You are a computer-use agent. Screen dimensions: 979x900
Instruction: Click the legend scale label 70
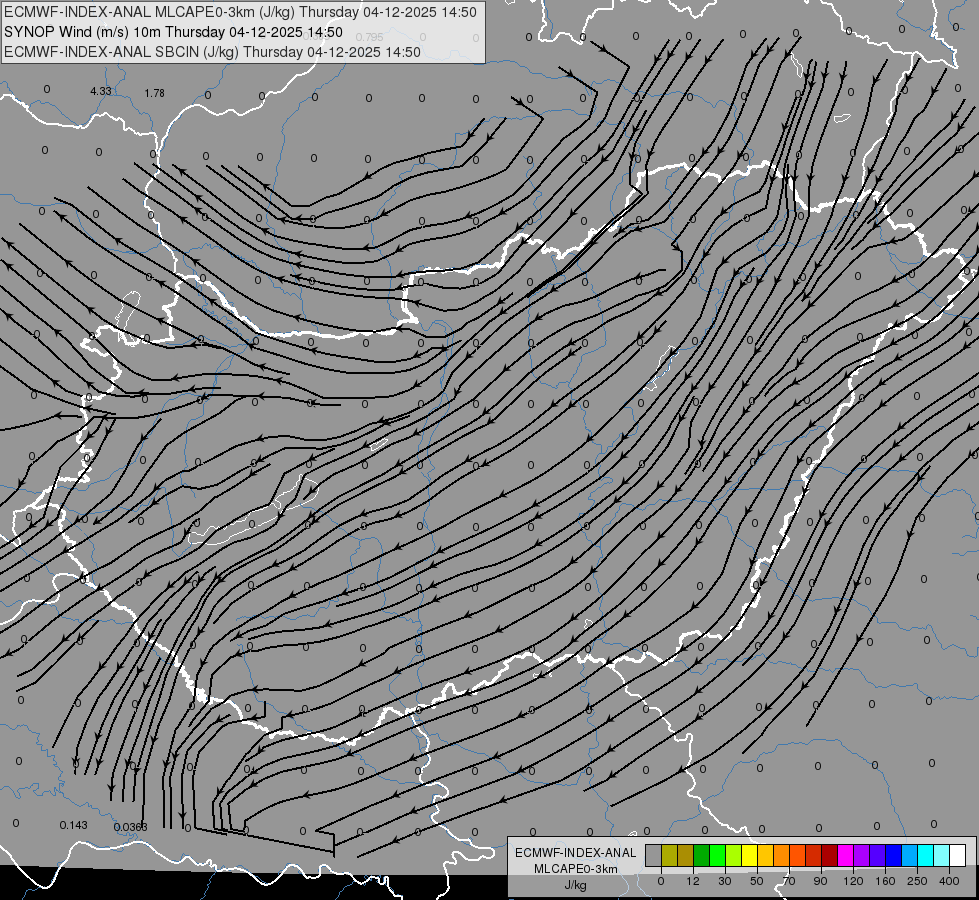pyautogui.click(x=789, y=881)
